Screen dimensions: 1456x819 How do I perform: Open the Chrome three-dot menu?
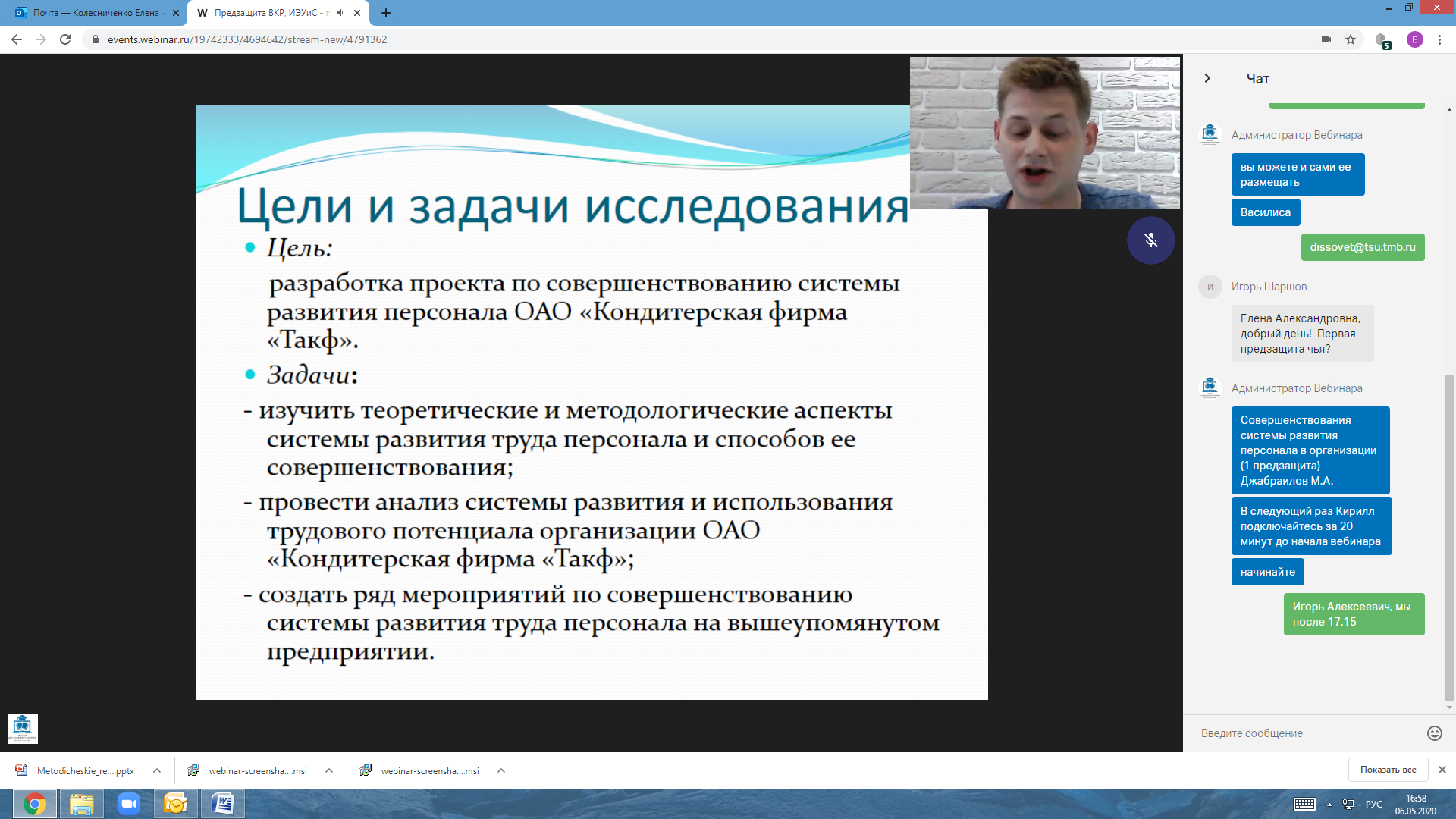[1439, 39]
